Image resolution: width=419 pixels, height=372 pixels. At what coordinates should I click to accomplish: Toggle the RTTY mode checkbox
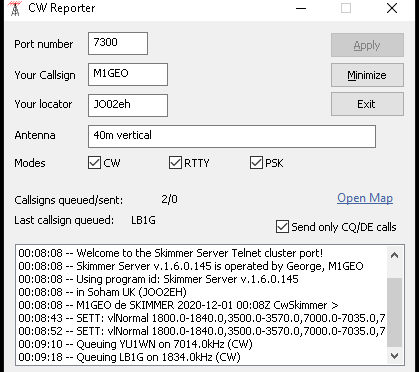pyautogui.click(x=175, y=163)
